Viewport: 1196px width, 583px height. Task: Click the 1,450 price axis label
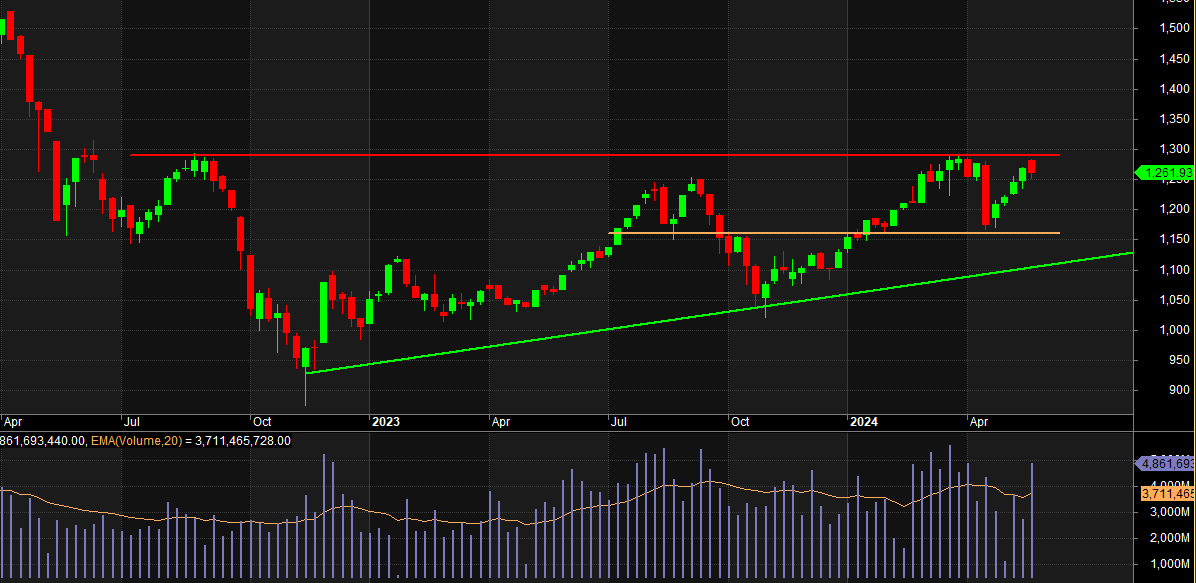click(x=1174, y=59)
